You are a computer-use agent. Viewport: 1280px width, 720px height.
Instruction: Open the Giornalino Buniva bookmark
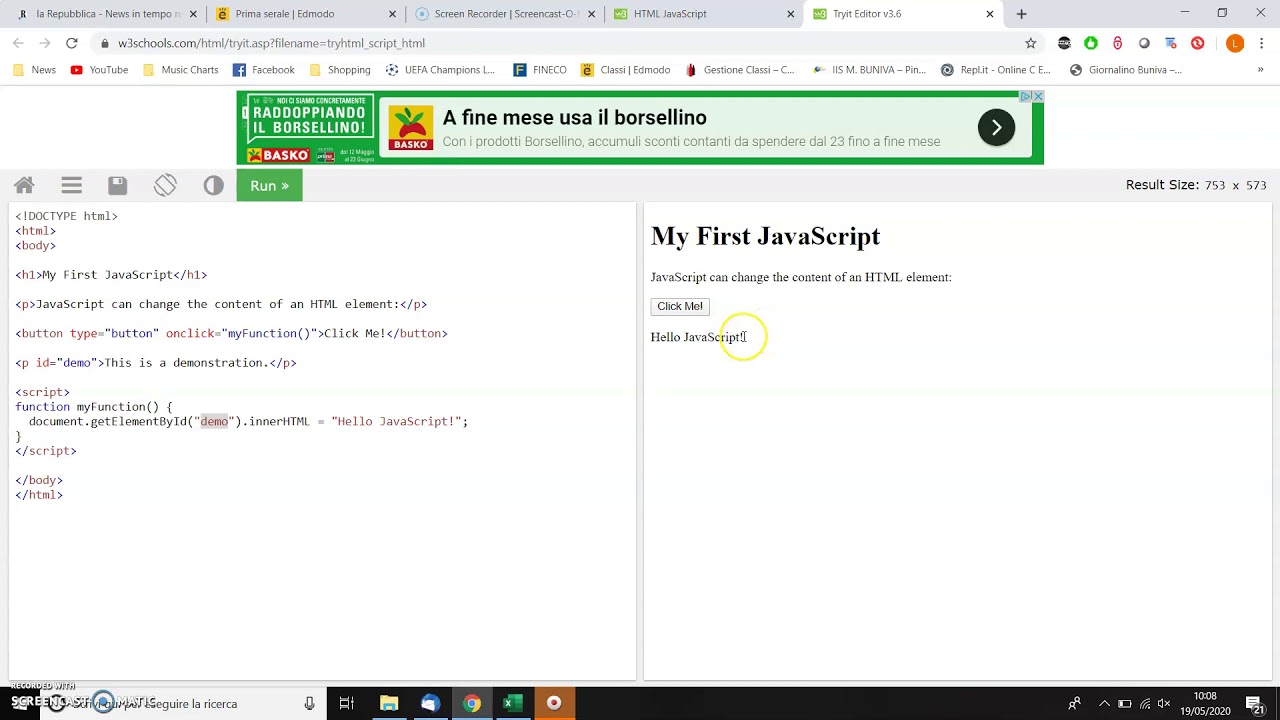[1125, 70]
